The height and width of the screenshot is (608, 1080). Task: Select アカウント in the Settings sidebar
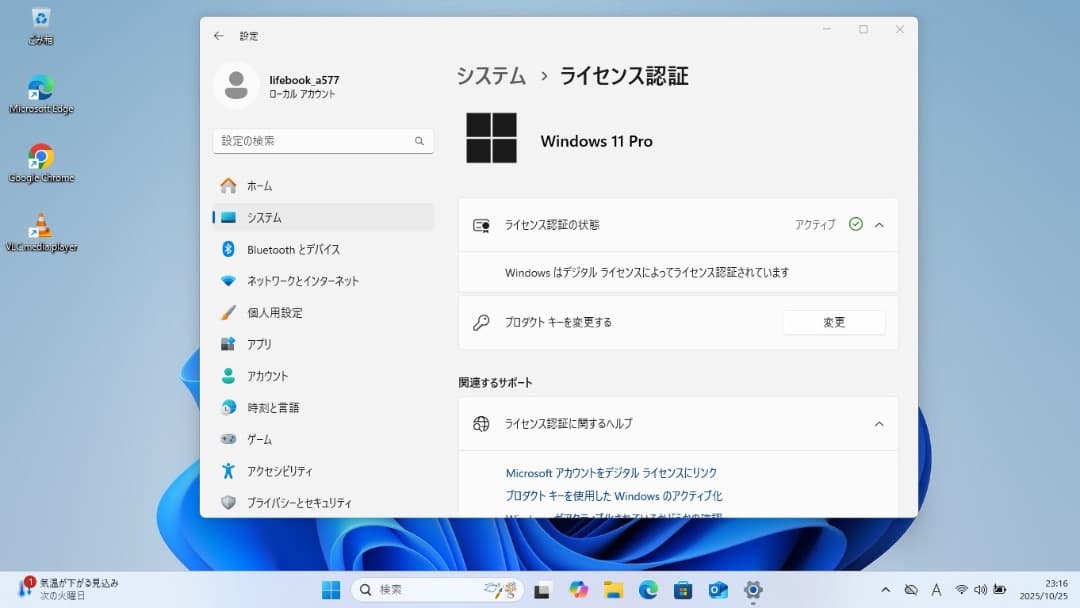[x=271, y=375]
